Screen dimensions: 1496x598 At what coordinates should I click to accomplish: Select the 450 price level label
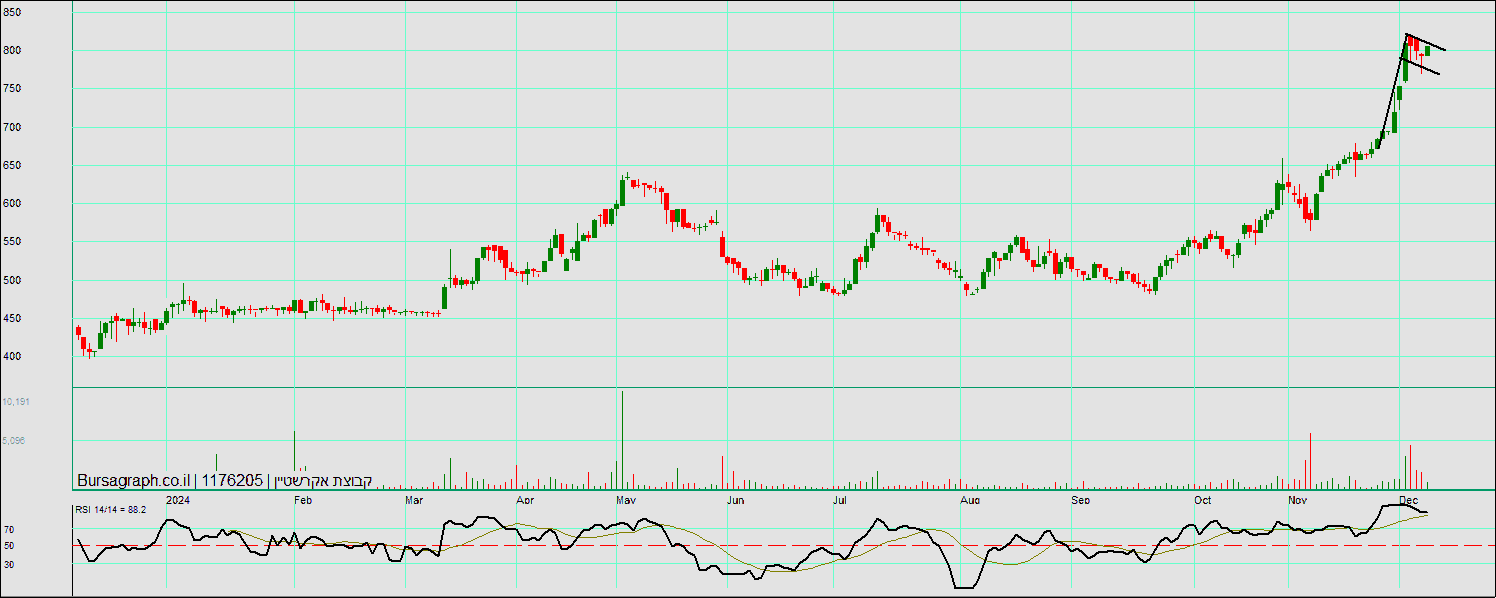coord(11,319)
